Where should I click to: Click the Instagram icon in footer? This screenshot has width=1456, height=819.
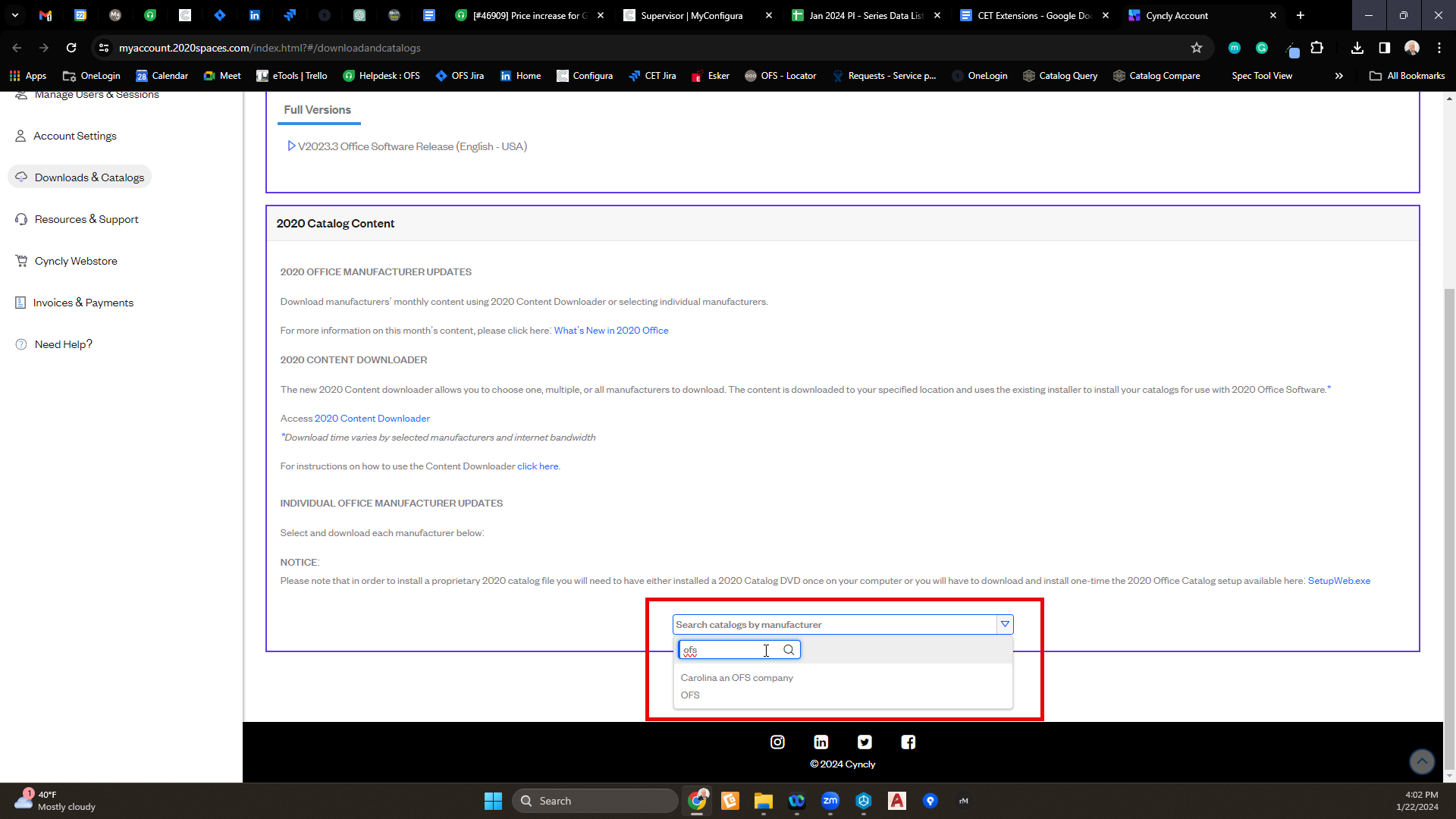(x=777, y=742)
